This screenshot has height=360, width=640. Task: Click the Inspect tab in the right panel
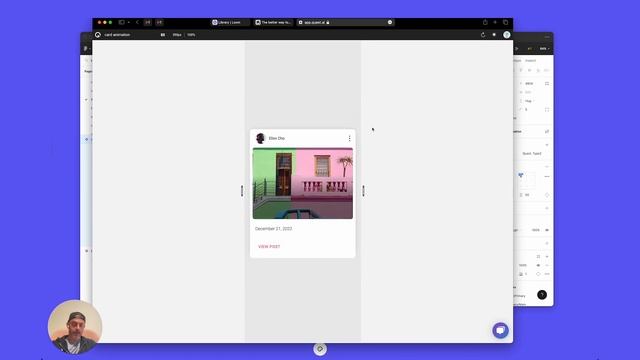tap(531, 60)
